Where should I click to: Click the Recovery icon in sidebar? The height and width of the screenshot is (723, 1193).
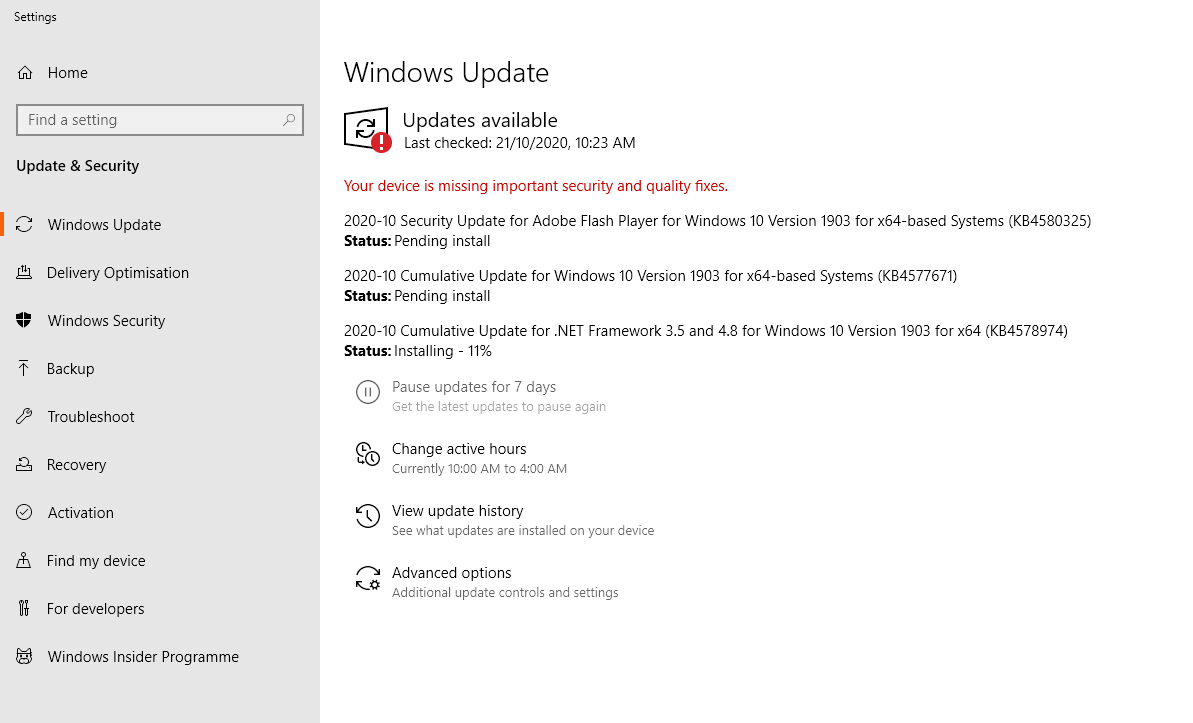pyautogui.click(x=24, y=464)
